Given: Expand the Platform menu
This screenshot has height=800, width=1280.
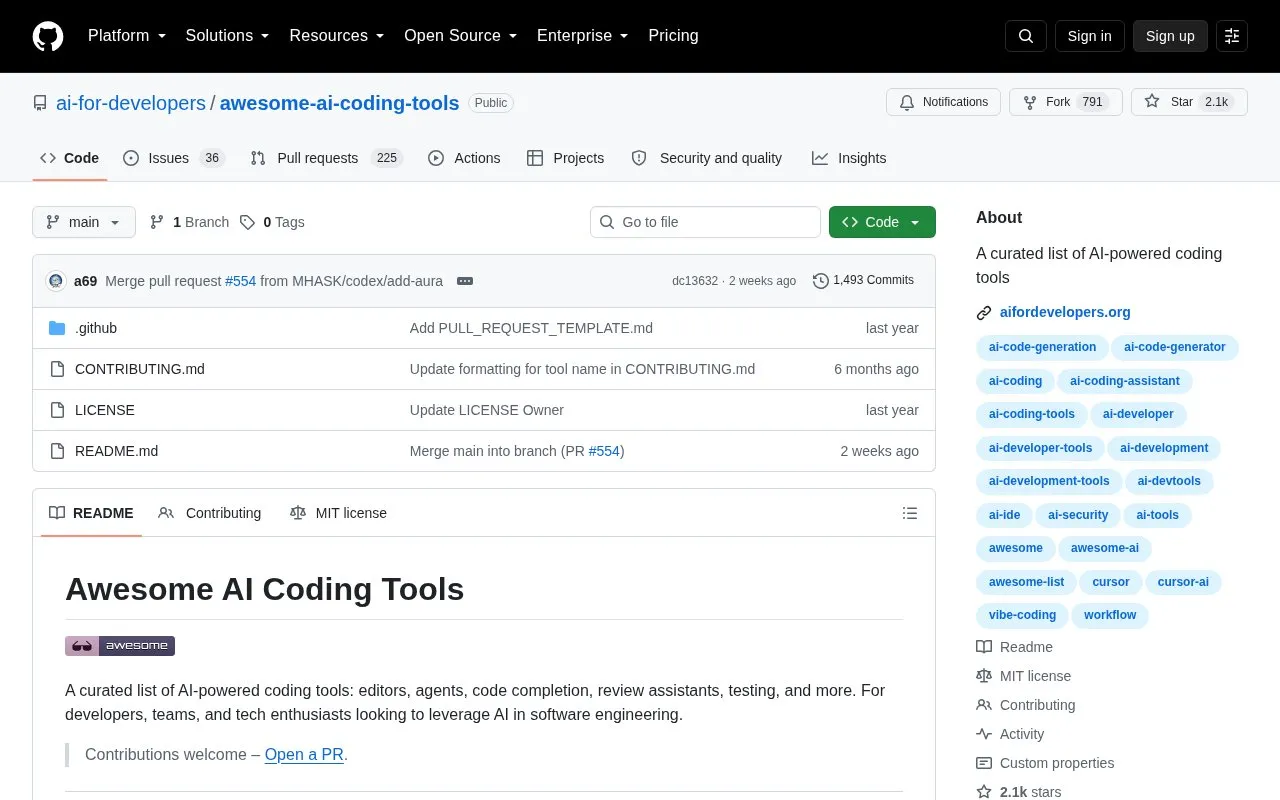Looking at the screenshot, I should coord(127,36).
